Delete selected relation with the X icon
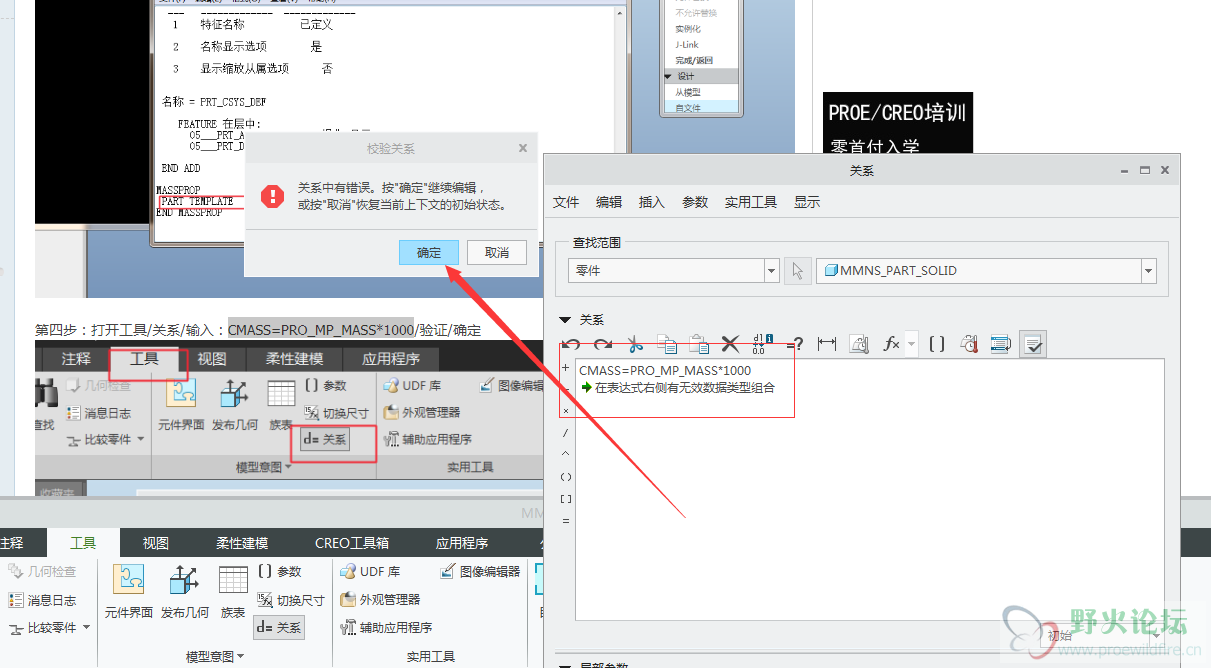Screen dimensions: 1211x668 point(731,344)
